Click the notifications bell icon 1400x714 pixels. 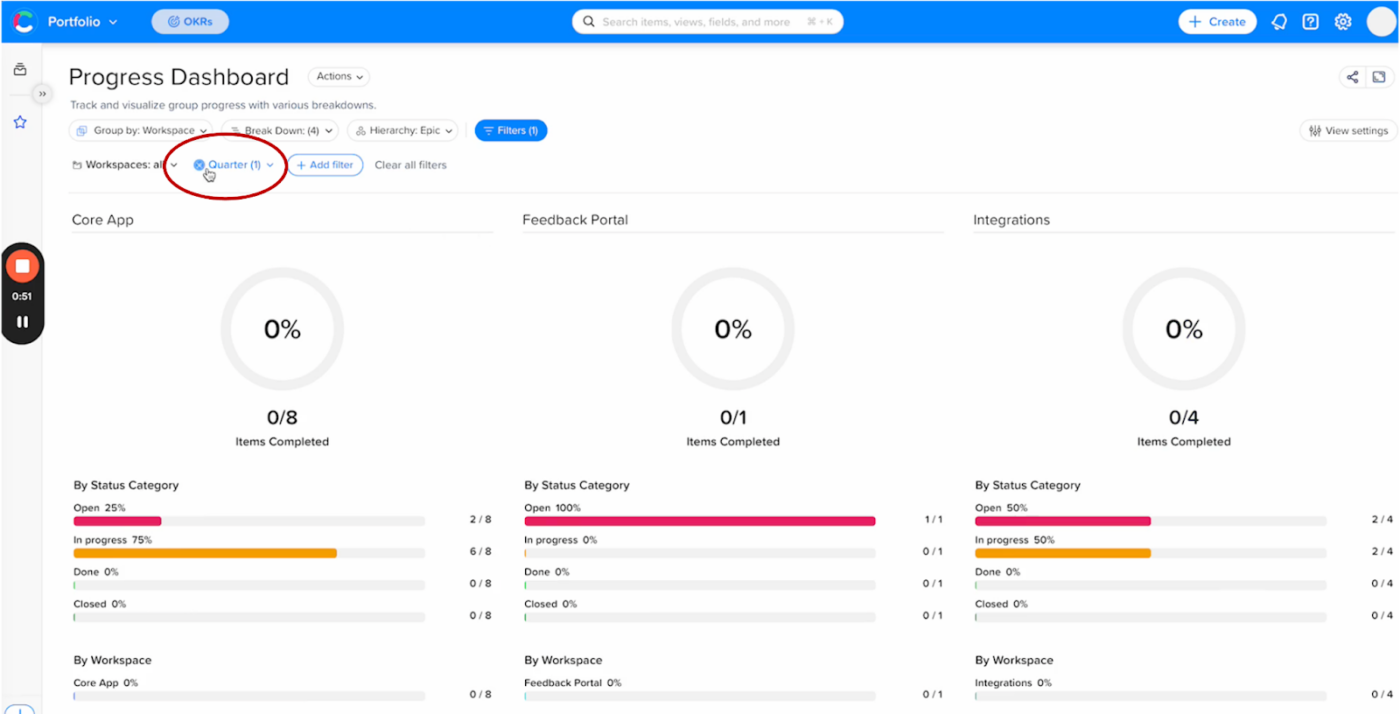[1279, 22]
